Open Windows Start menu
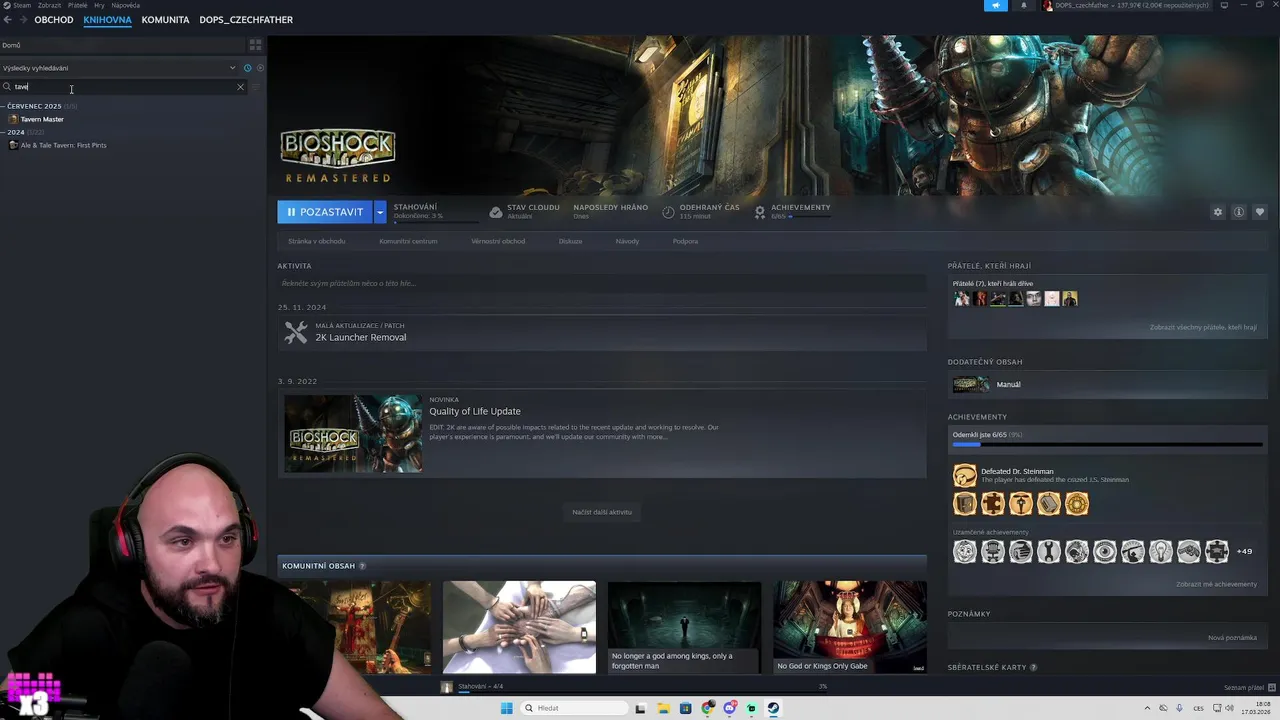1280x720 pixels. (x=506, y=708)
